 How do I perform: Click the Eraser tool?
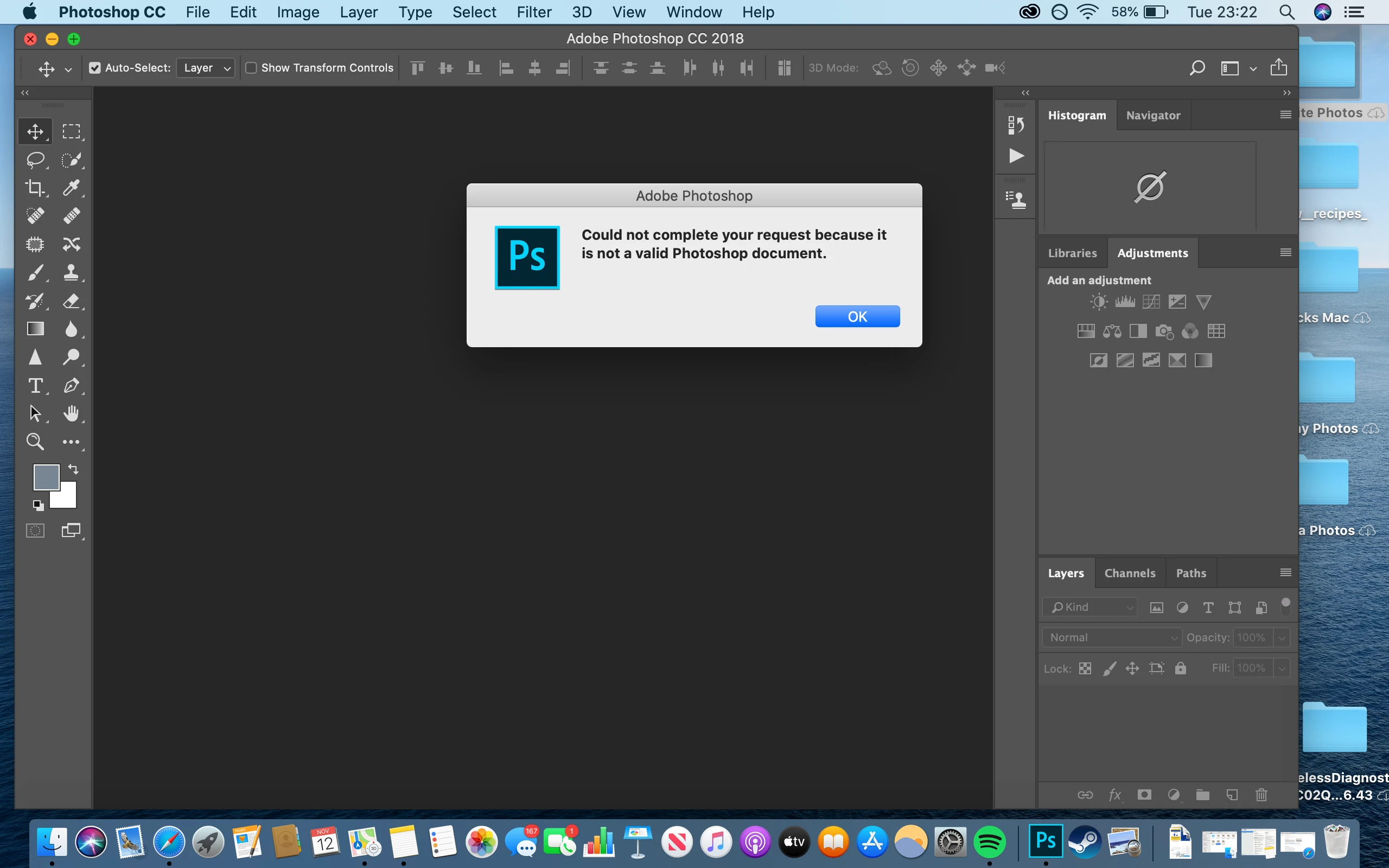pyautogui.click(x=71, y=301)
